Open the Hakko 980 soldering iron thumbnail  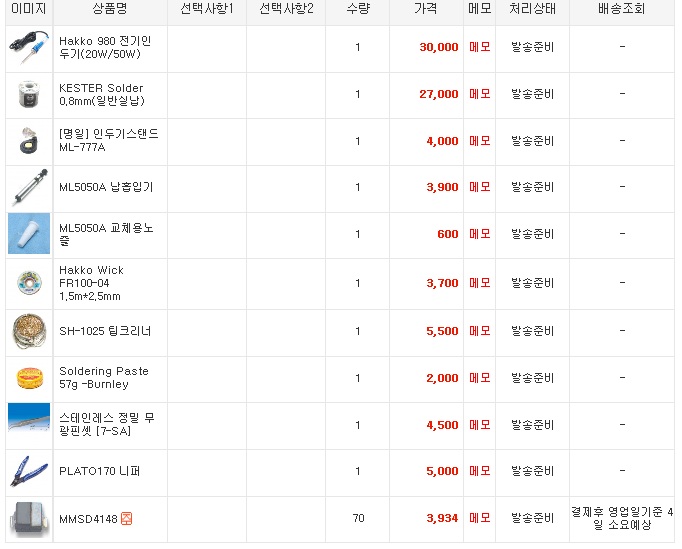29,47
